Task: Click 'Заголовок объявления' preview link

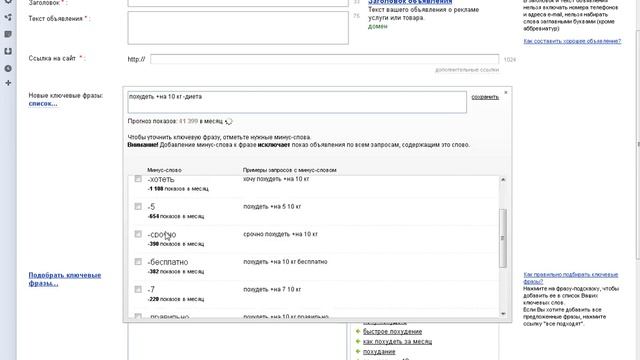Action: pos(410,2)
